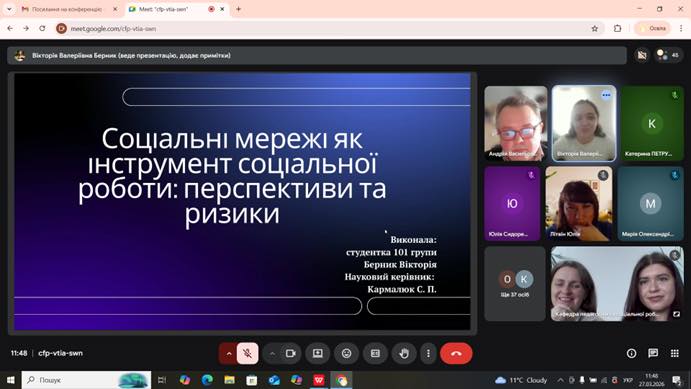Screen dimensions: 691x389
Task: Open the participants list showing 45
Action: point(668,55)
